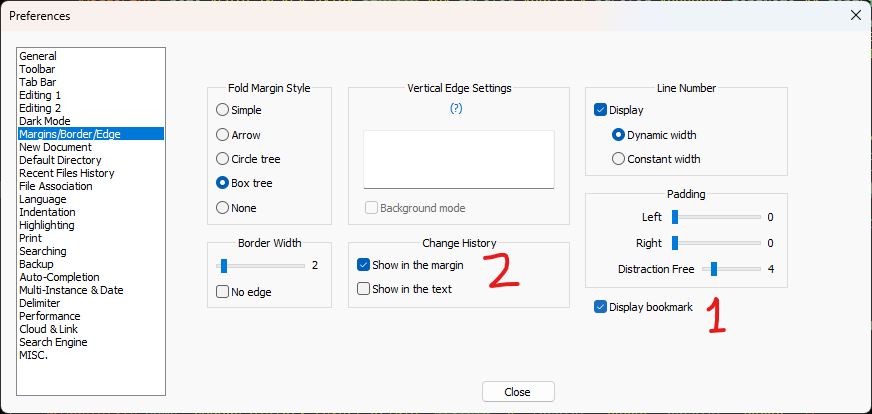Choose Arrow fold margin style

click(223, 134)
